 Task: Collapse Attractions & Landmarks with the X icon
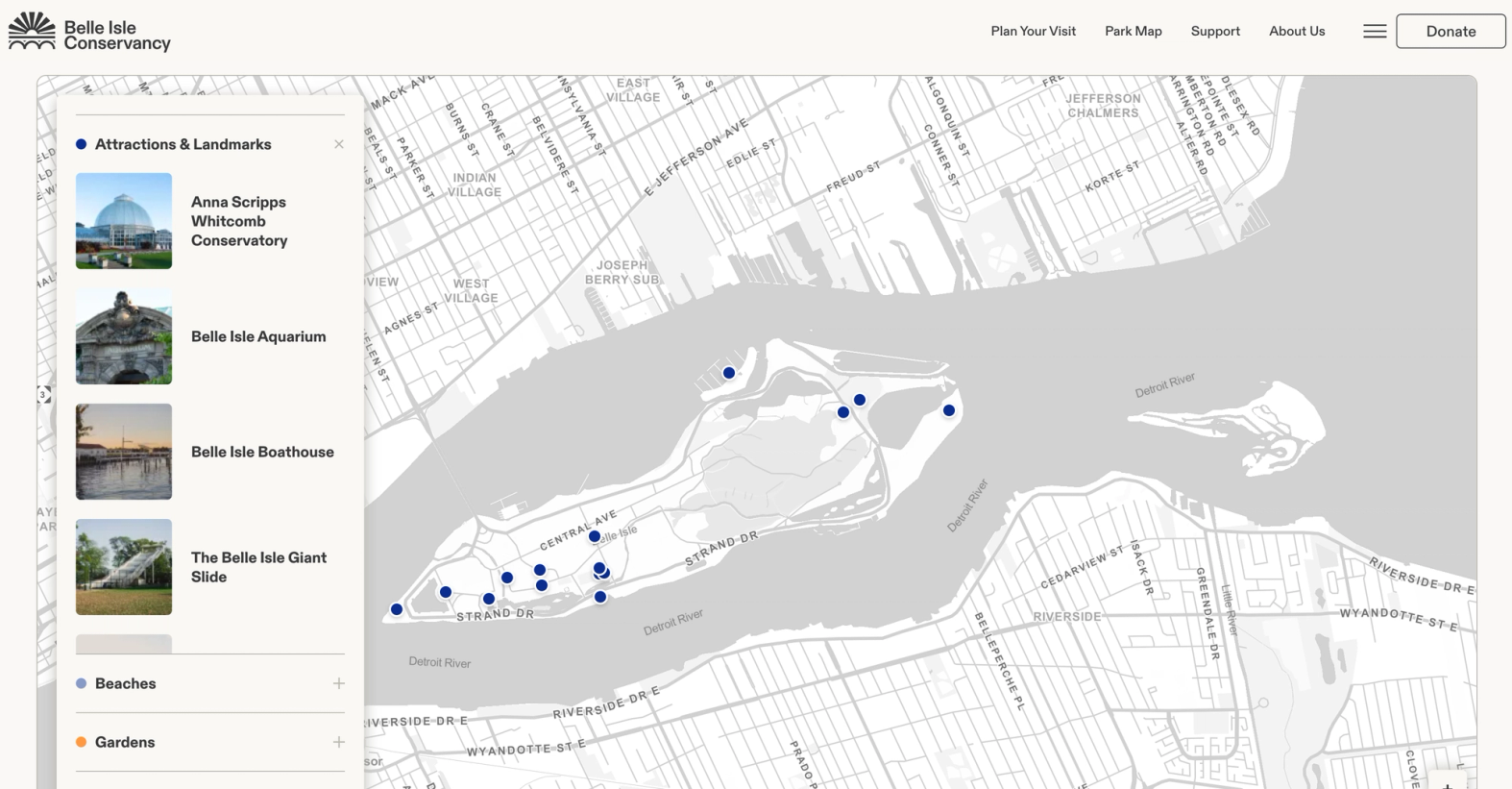click(x=339, y=144)
